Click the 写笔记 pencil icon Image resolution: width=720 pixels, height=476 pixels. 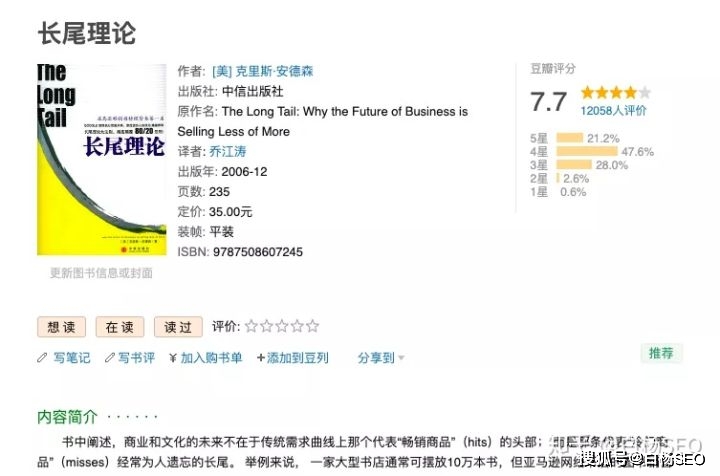(x=42, y=357)
